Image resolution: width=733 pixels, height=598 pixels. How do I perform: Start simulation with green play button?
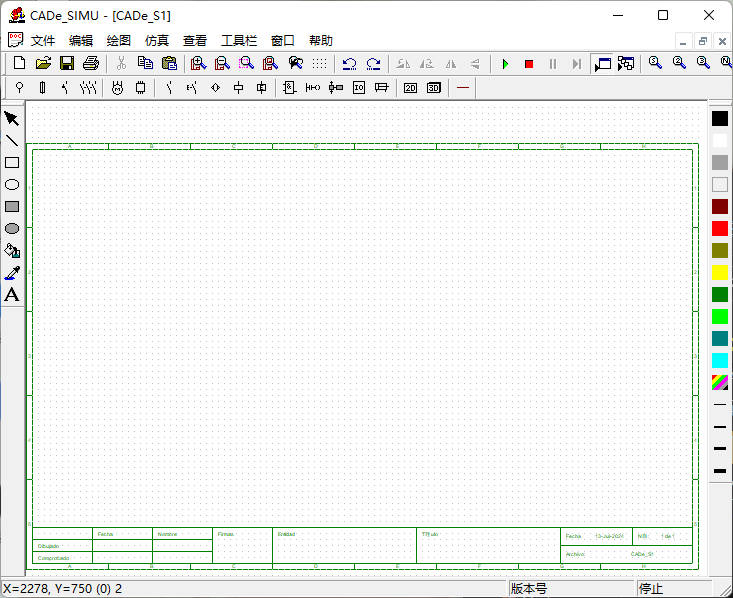coord(505,64)
